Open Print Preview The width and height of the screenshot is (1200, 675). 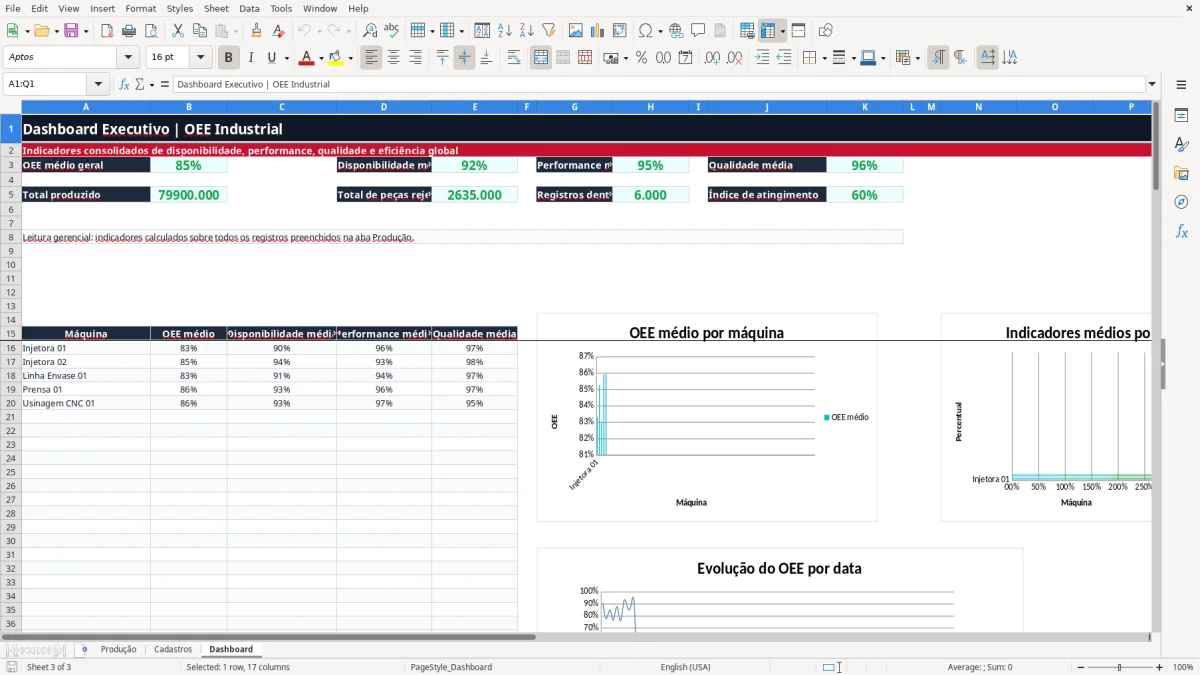click(150, 31)
